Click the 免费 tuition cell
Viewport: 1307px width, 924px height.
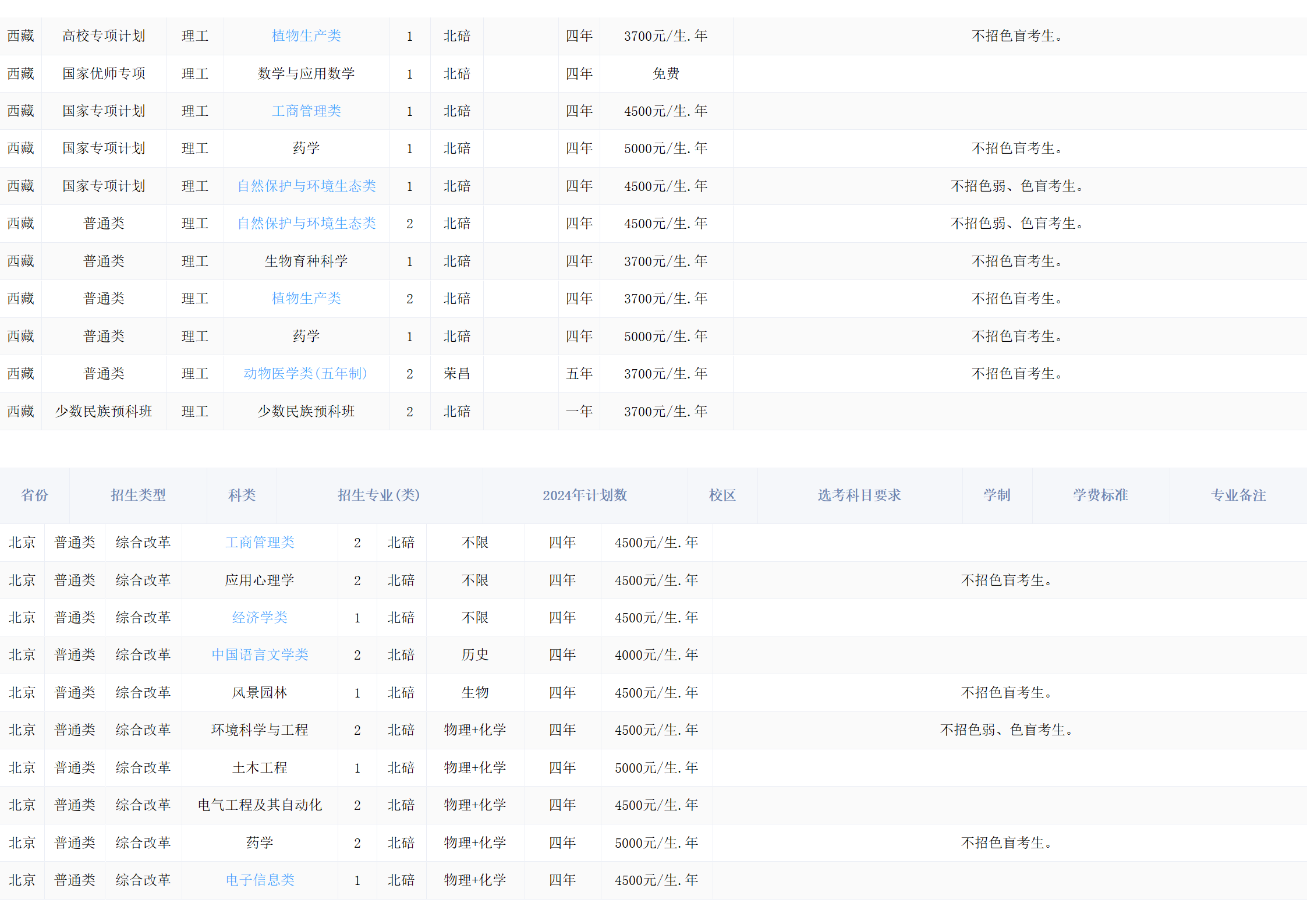(x=666, y=73)
